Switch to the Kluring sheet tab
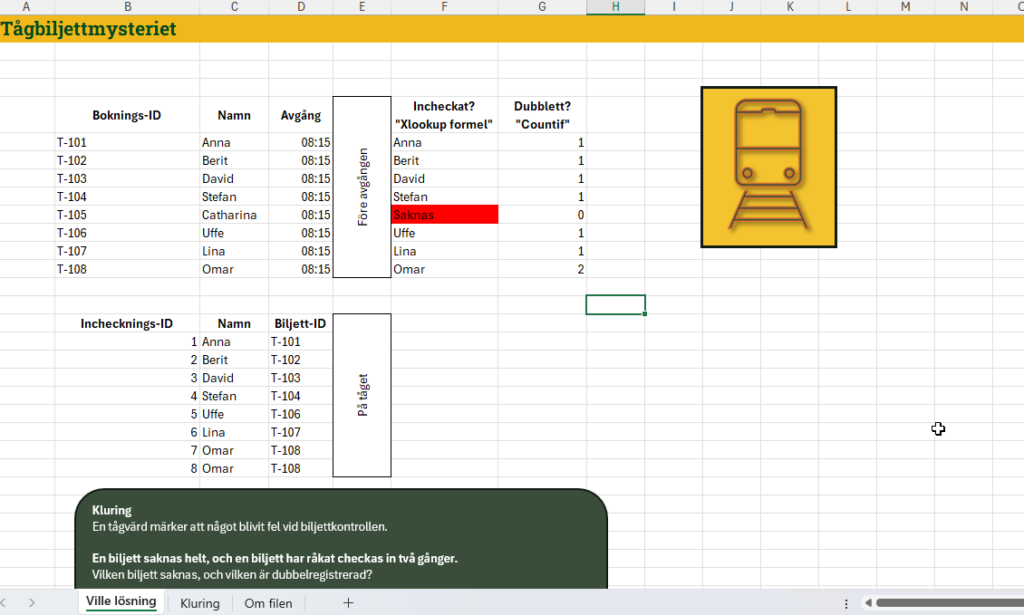 200,603
